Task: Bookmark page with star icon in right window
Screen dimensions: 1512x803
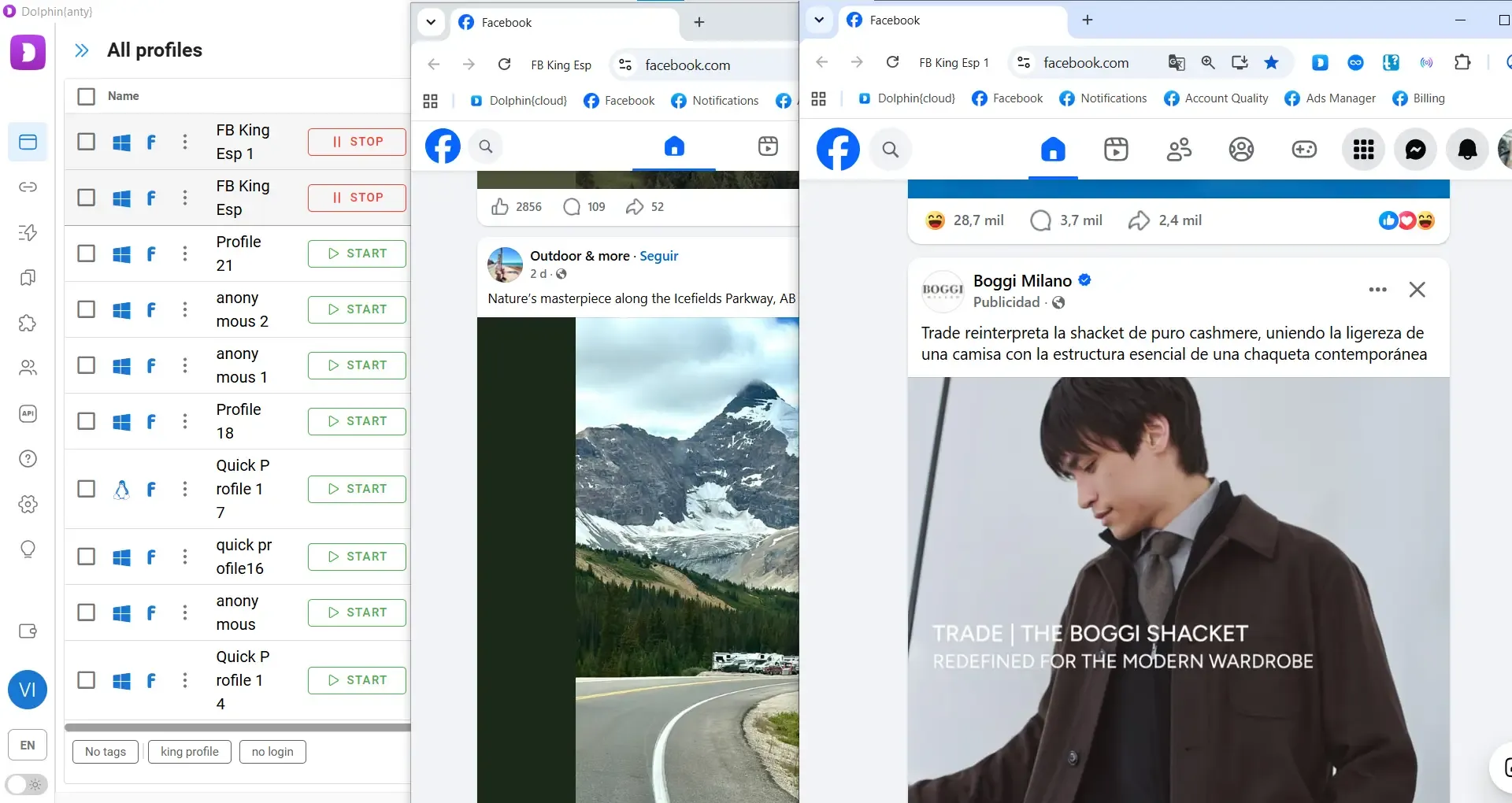Action: click(x=1271, y=63)
